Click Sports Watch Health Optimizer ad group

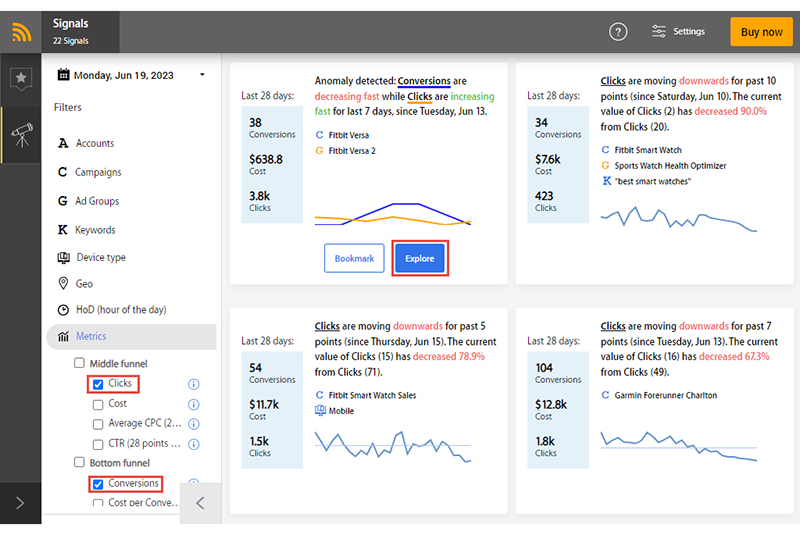[x=670, y=166]
